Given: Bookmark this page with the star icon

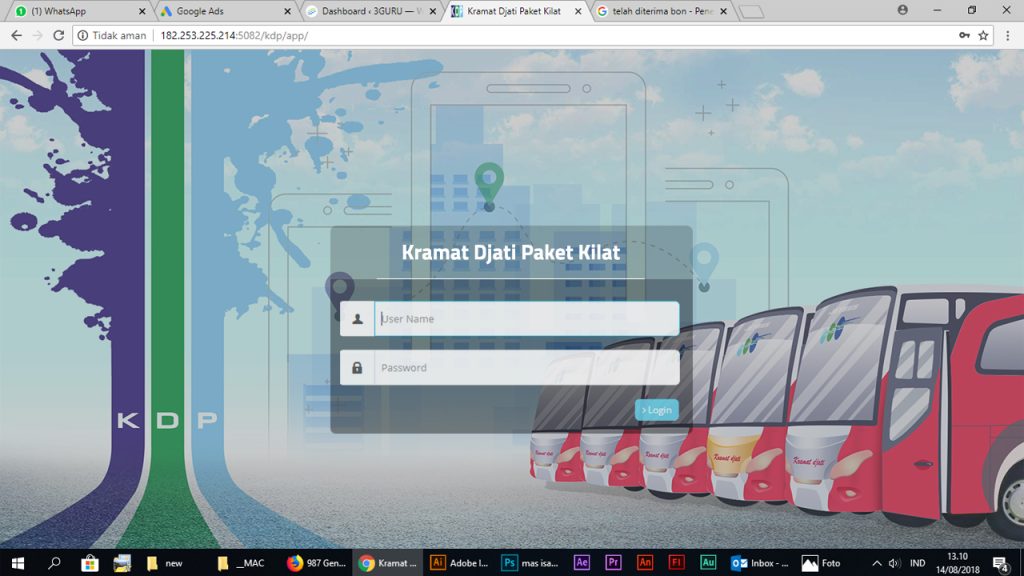Looking at the screenshot, I should [983, 35].
